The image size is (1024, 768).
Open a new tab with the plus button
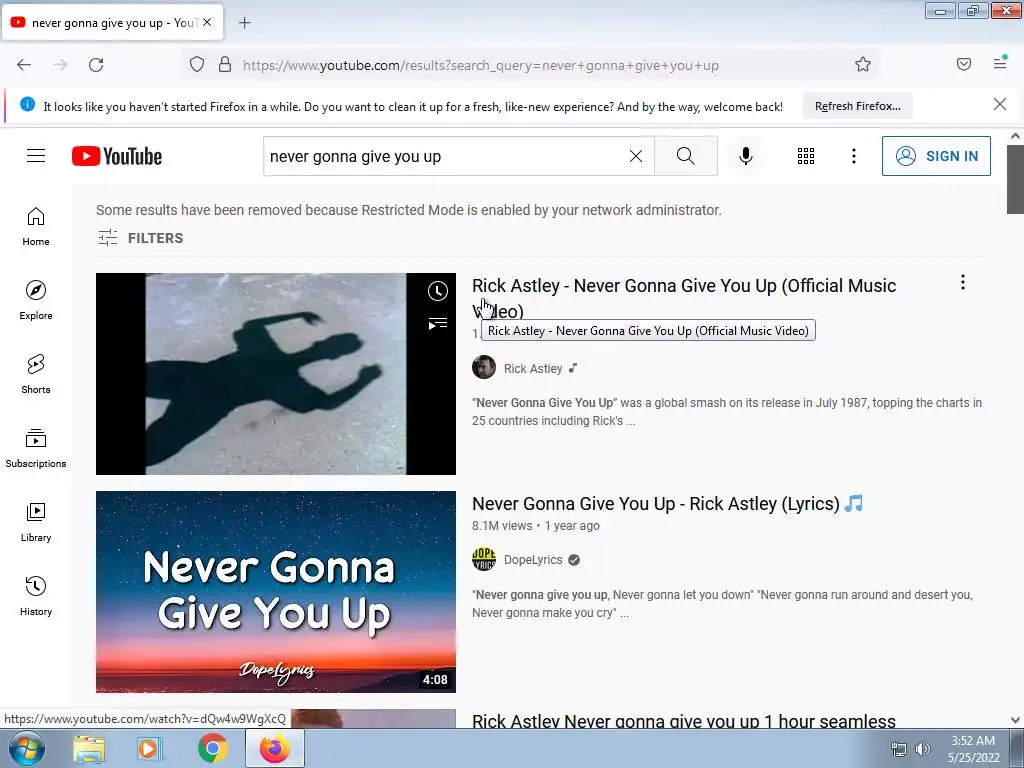[244, 23]
